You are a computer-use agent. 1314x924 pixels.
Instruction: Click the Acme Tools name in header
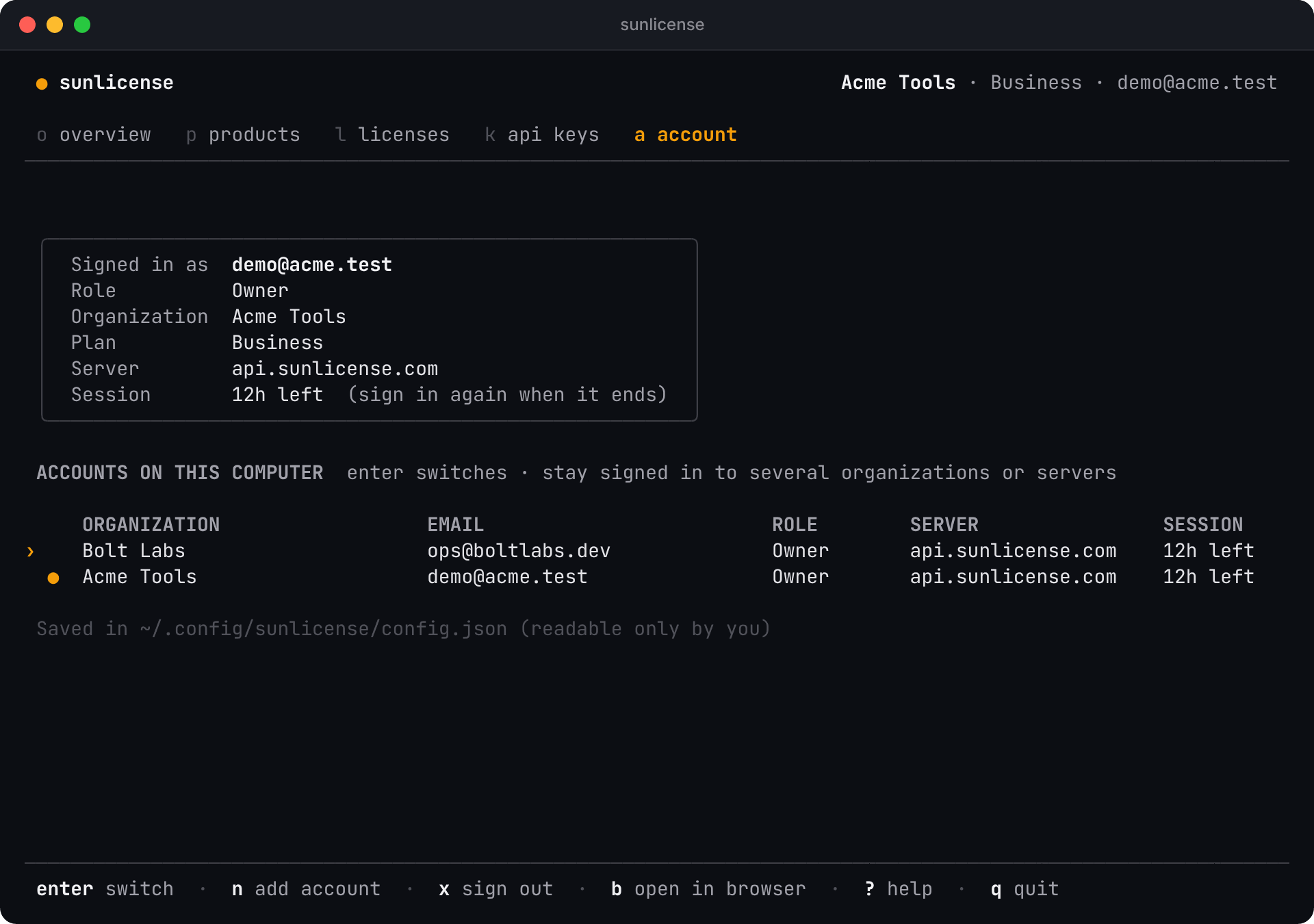point(898,83)
